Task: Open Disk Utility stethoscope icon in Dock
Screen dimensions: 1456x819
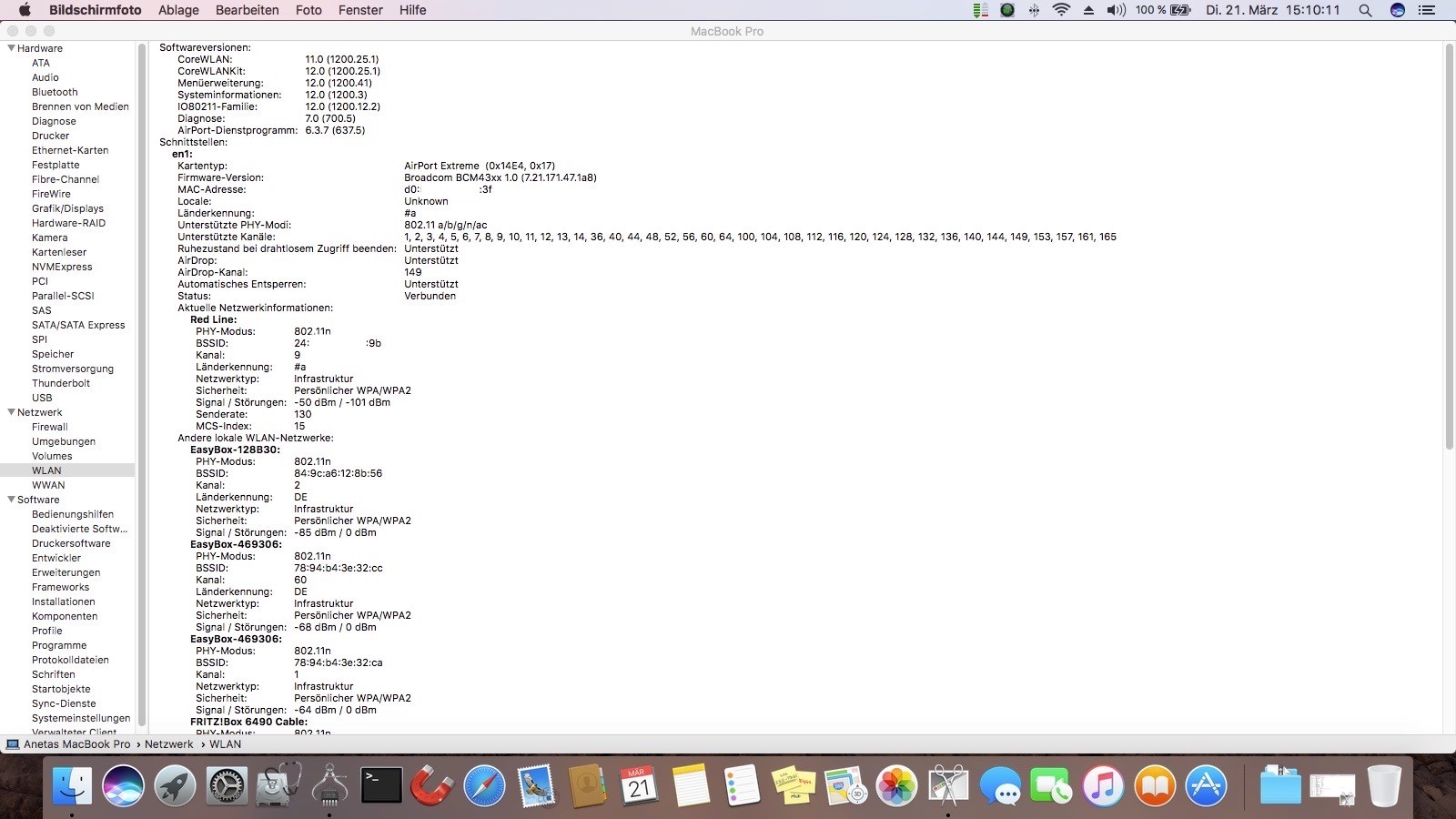Action: [x=278, y=784]
